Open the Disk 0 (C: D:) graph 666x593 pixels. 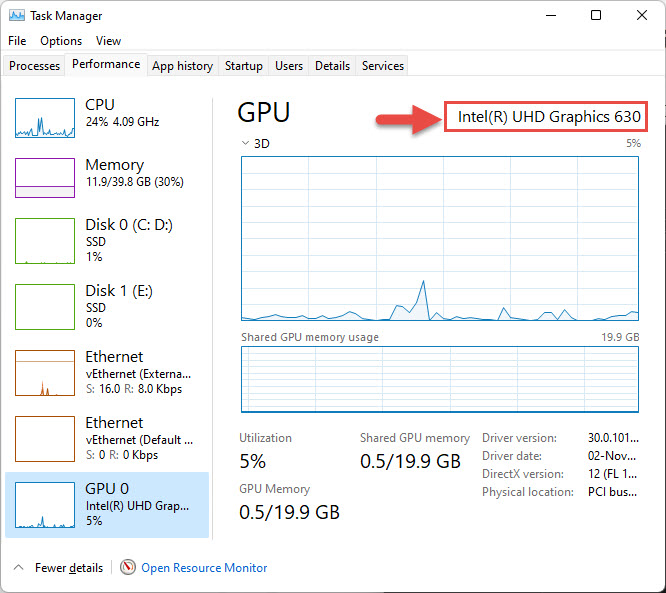coord(45,241)
